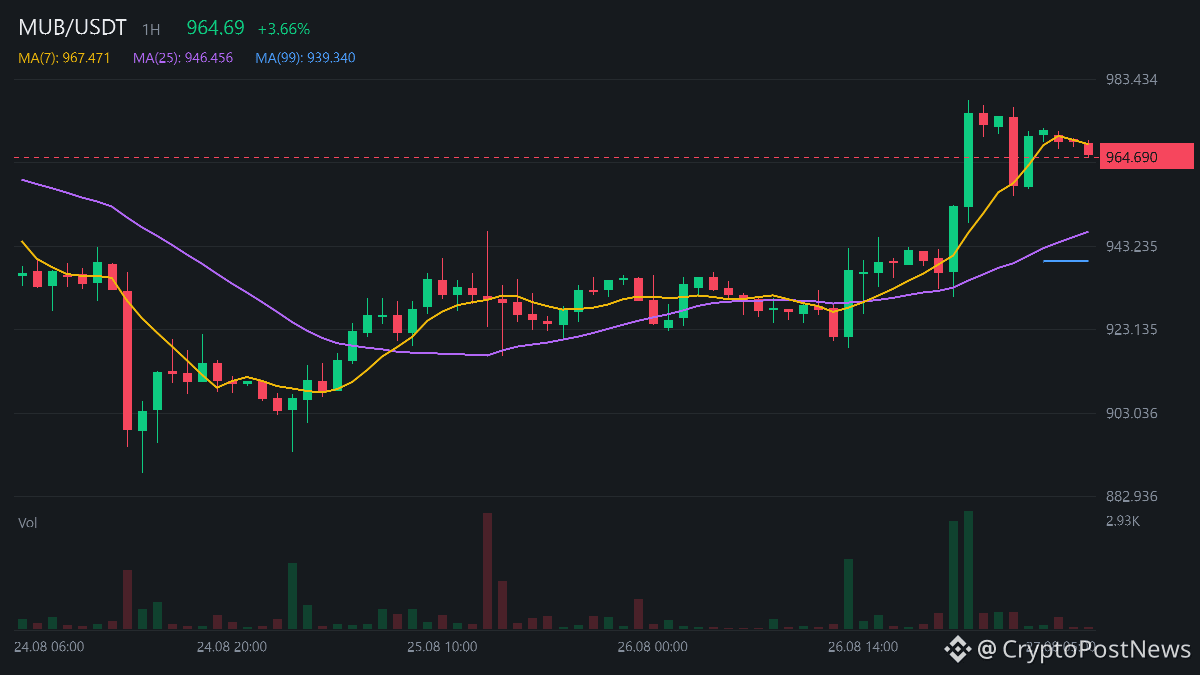This screenshot has width=1200, height=675.
Task: Select the MA(25): 946.456 indicator label
Action: coord(183,58)
